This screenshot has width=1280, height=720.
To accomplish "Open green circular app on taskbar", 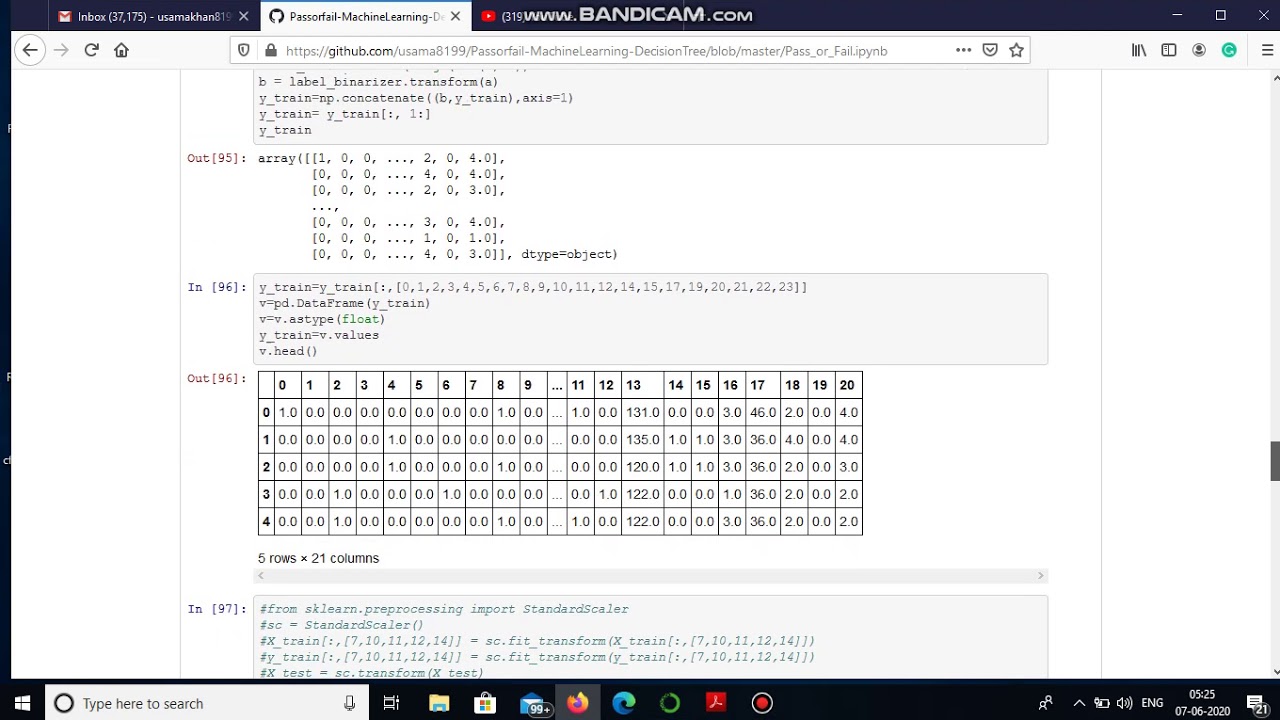I will click(x=669, y=703).
